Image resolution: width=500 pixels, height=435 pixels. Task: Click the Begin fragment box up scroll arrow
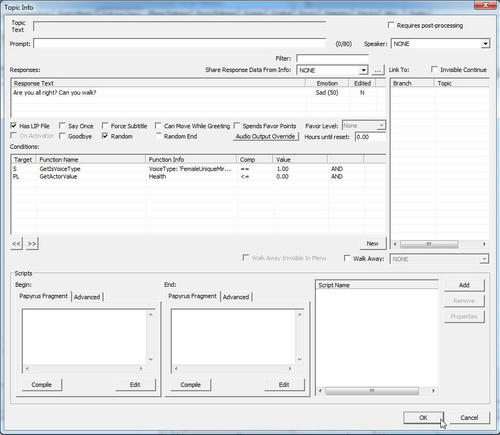[x=150, y=314]
